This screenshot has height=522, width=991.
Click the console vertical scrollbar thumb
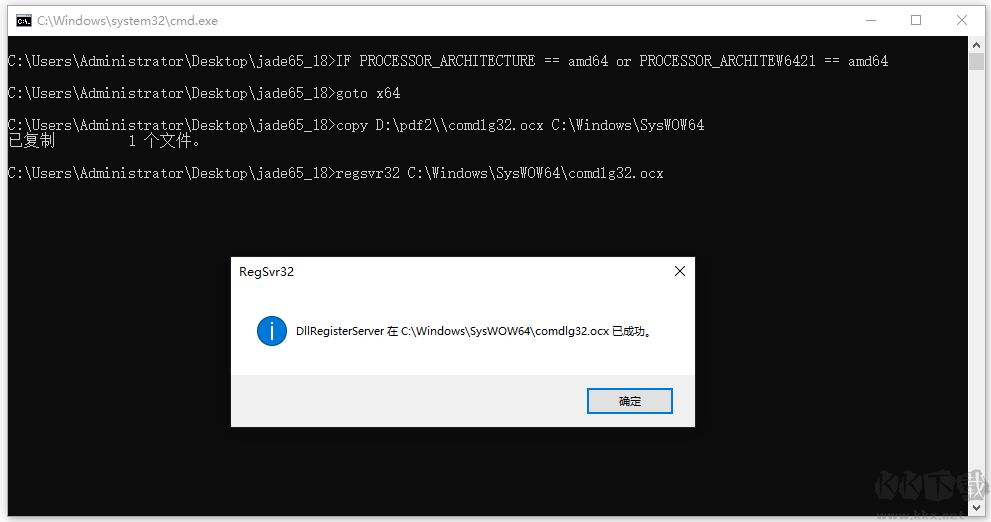point(976,61)
